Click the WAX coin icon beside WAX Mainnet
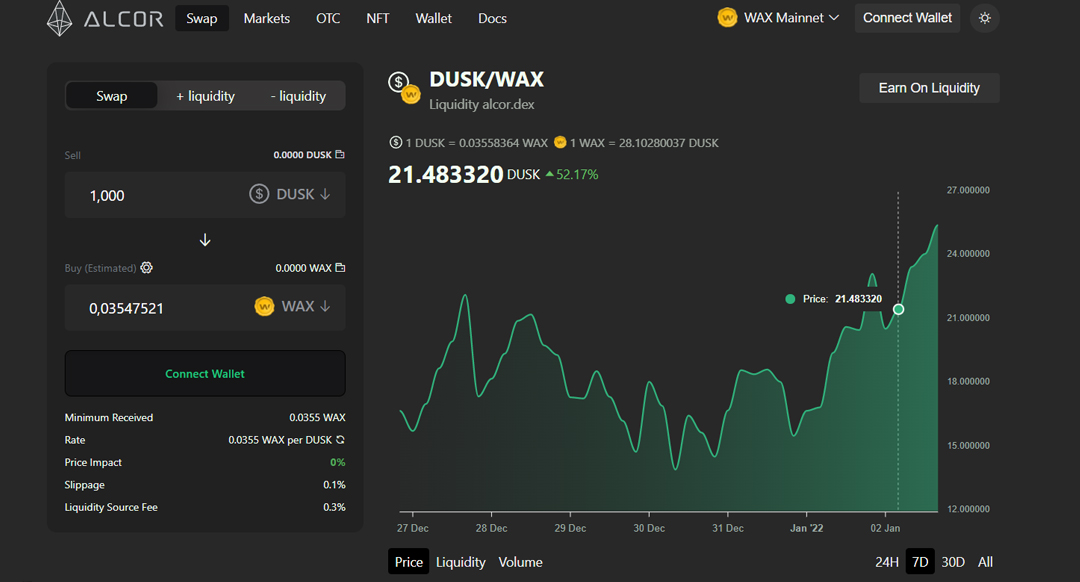Screen dimensions: 1080x582 click(x=727, y=17)
